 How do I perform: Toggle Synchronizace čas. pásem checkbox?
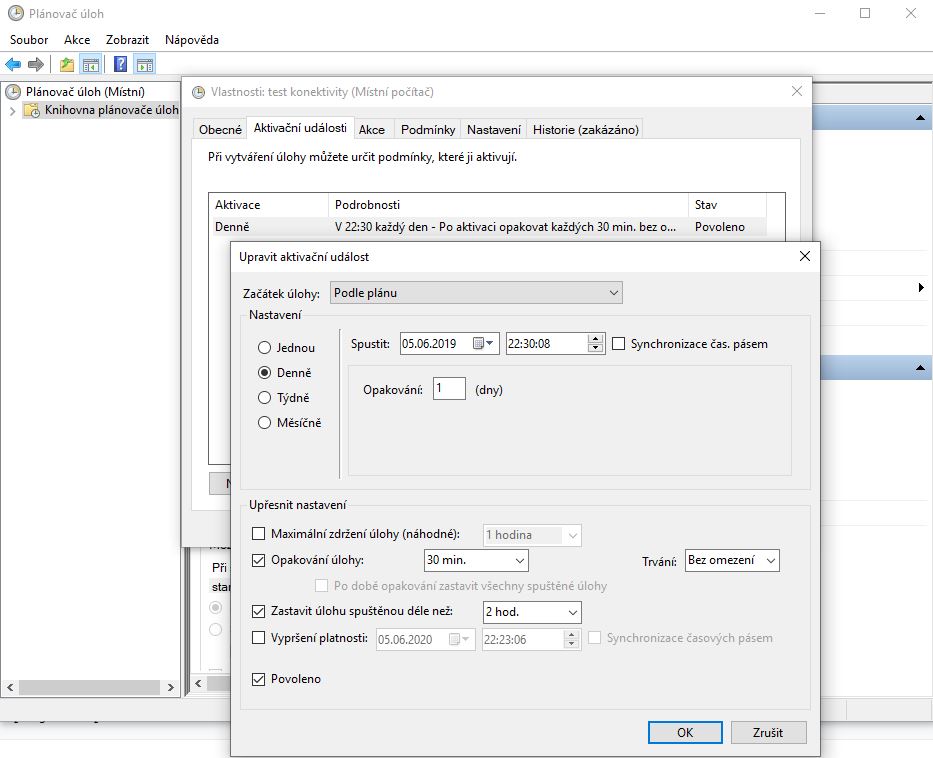click(x=619, y=344)
